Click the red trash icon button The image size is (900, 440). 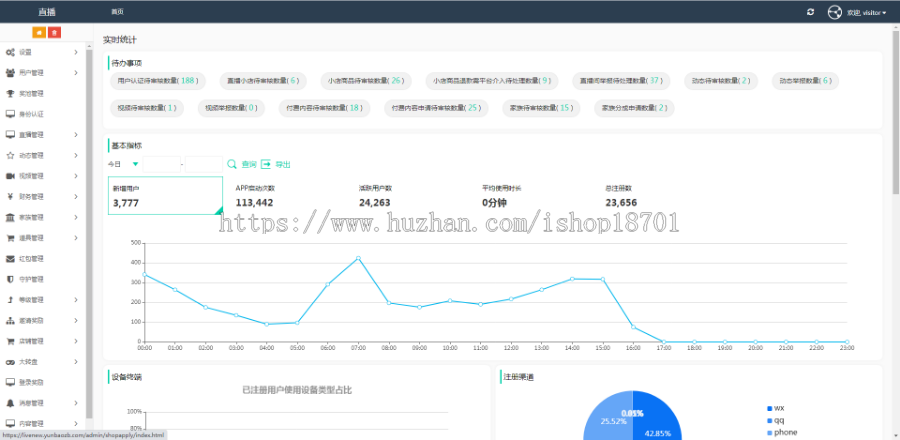(x=54, y=33)
